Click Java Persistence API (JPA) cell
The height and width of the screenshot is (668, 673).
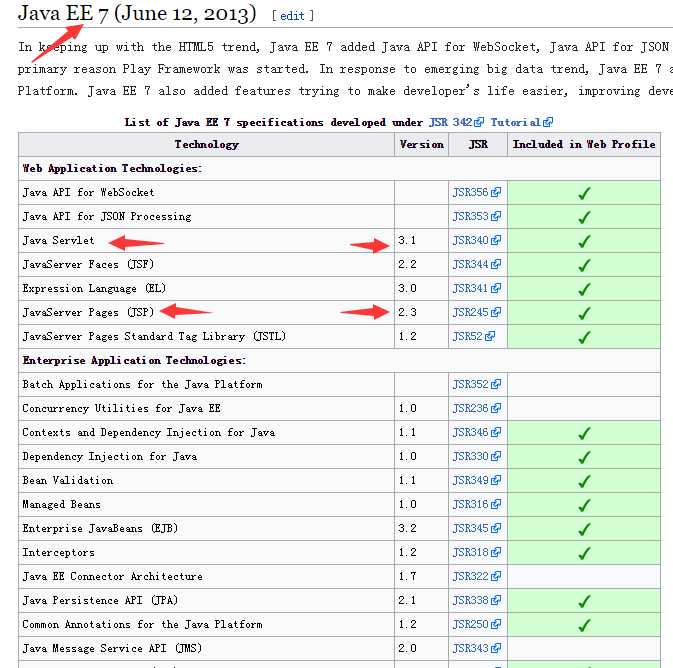(x=206, y=601)
